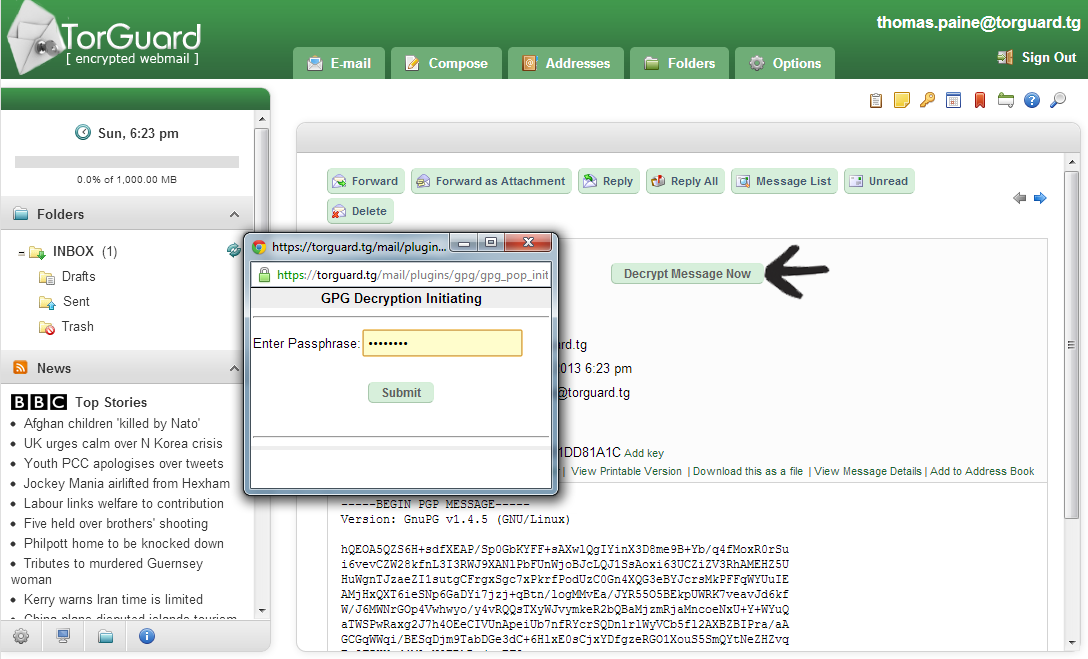Screen dimensions: 1088x659
Task: Click the red bookmark icon
Action: coord(980,101)
